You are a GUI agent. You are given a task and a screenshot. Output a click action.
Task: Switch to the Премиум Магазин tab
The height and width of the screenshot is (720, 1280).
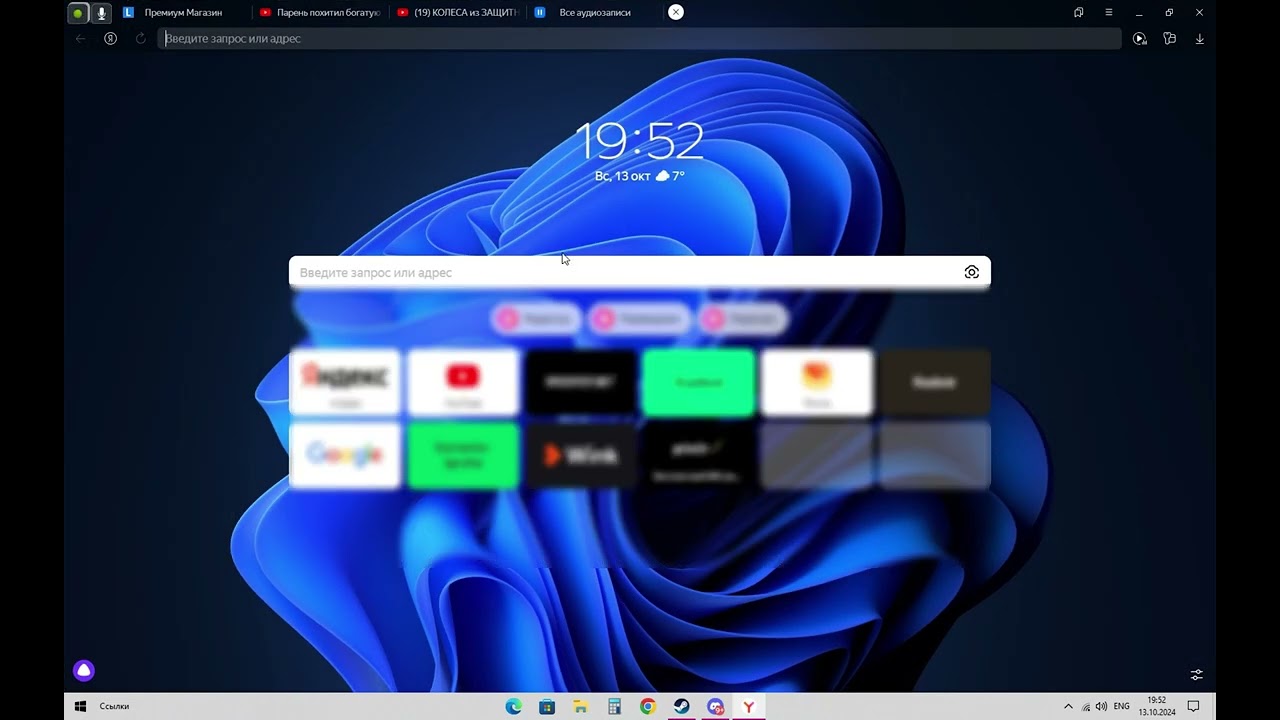click(183, 13)
